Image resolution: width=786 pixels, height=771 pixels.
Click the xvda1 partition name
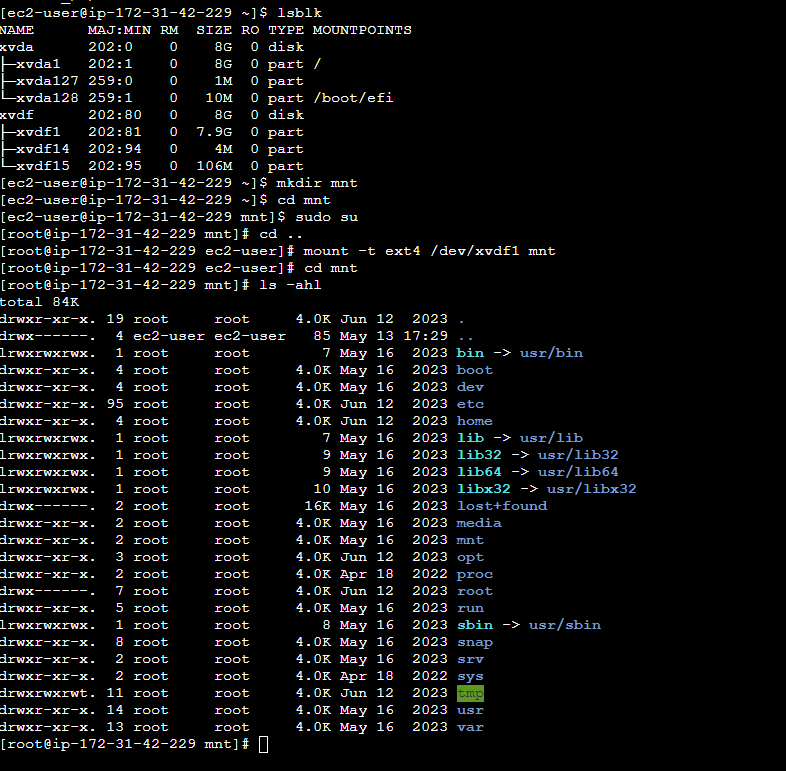[38, 64]
